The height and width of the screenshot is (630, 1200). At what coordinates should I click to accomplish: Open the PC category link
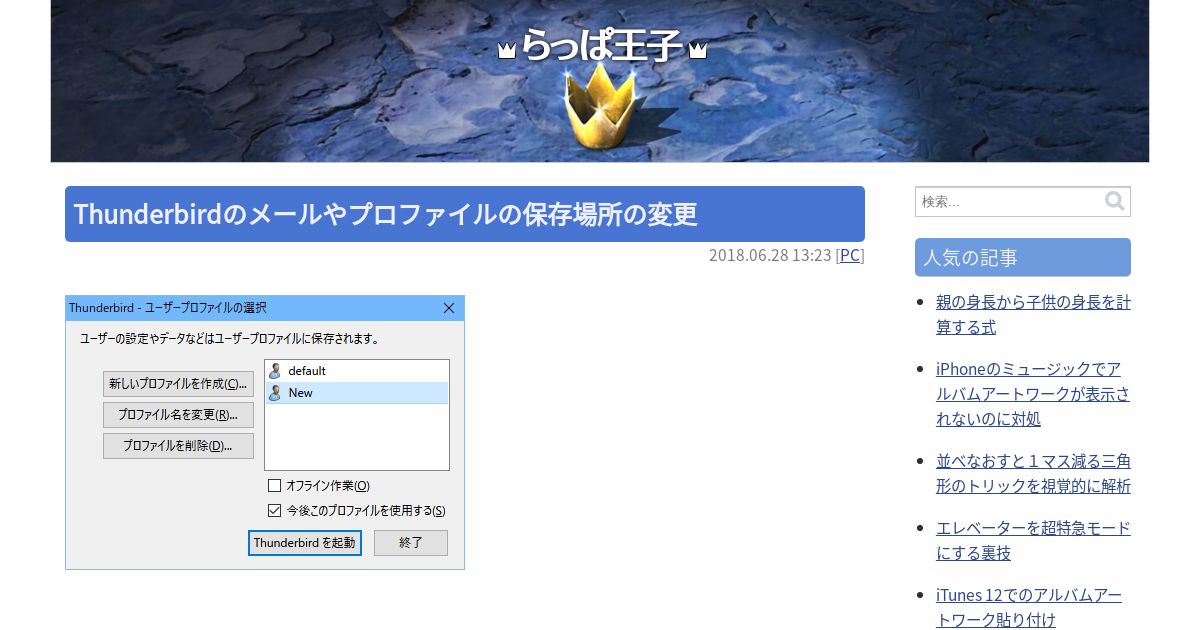point(850,255)
